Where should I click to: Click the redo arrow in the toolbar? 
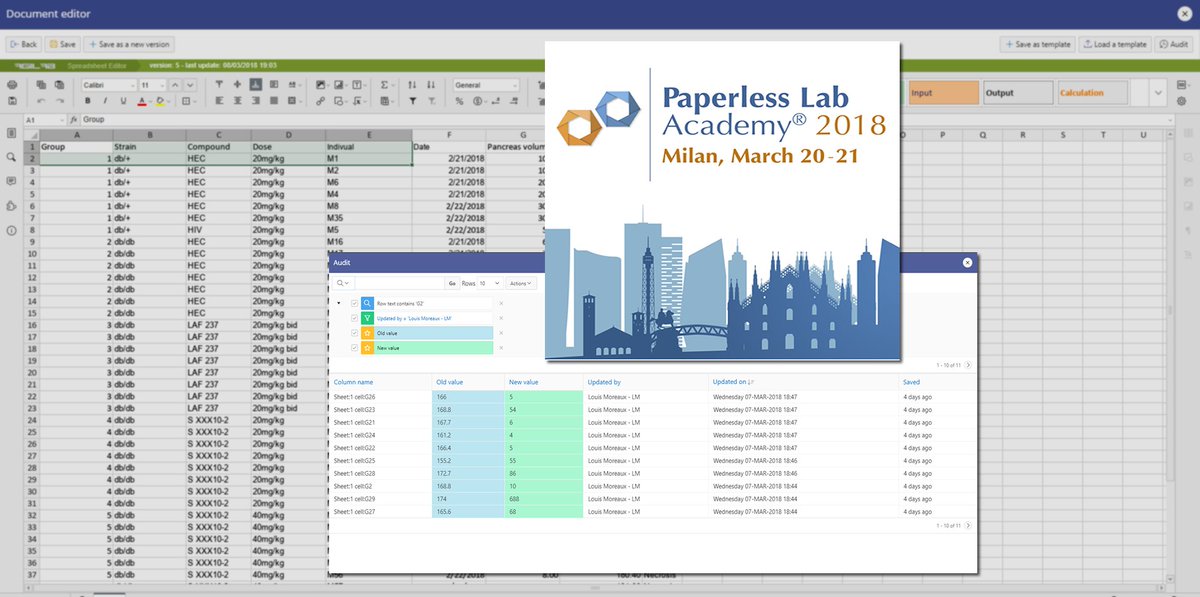60,101
